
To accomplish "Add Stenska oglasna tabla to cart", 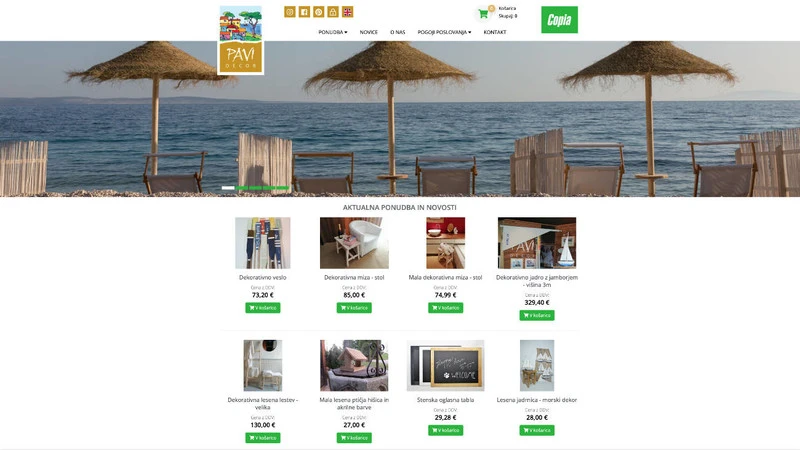I will click(x=445, y=430).
